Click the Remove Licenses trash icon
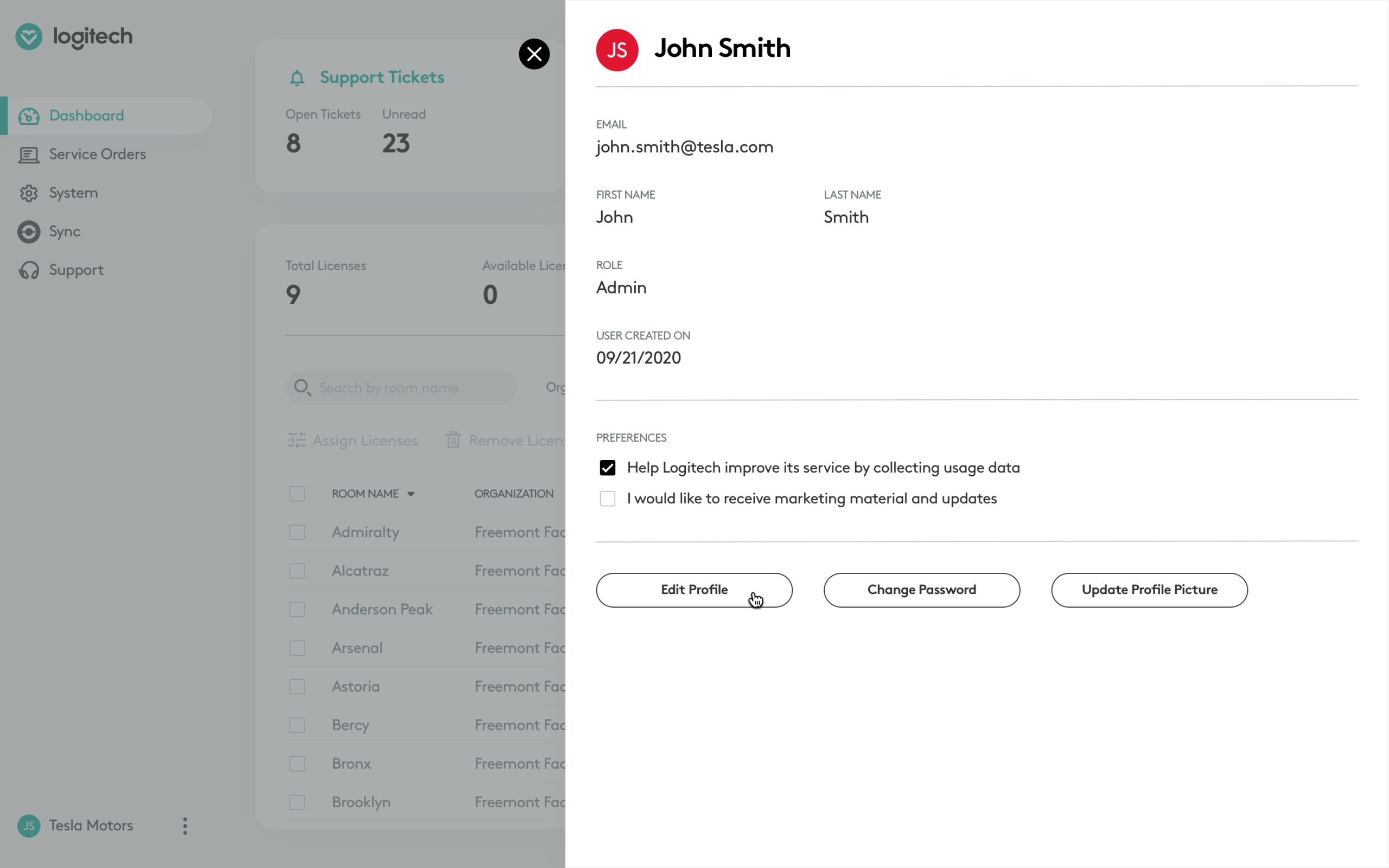1389x868 pixels. (x=453, y=440)
